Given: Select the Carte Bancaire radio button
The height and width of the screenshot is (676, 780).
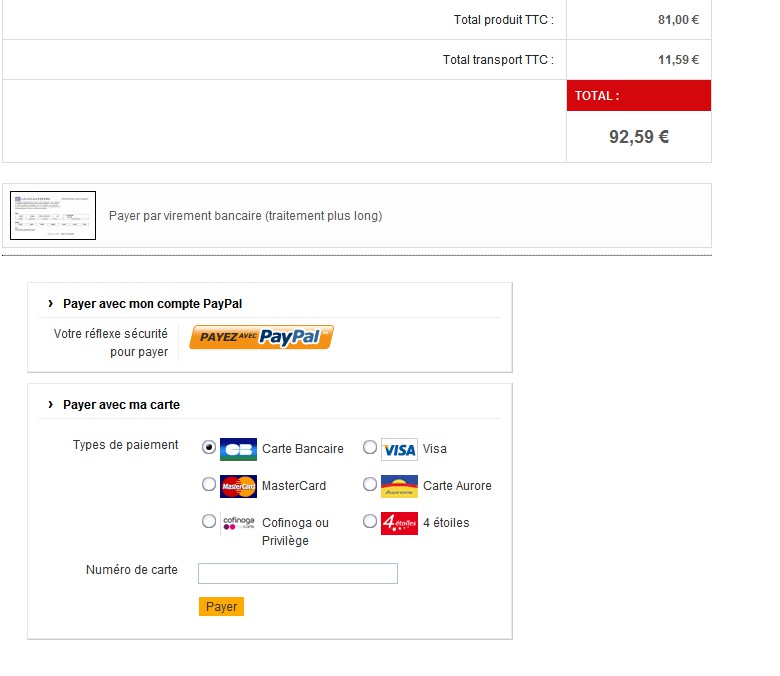Looking at the screenshot, I should tap(209, 447).
